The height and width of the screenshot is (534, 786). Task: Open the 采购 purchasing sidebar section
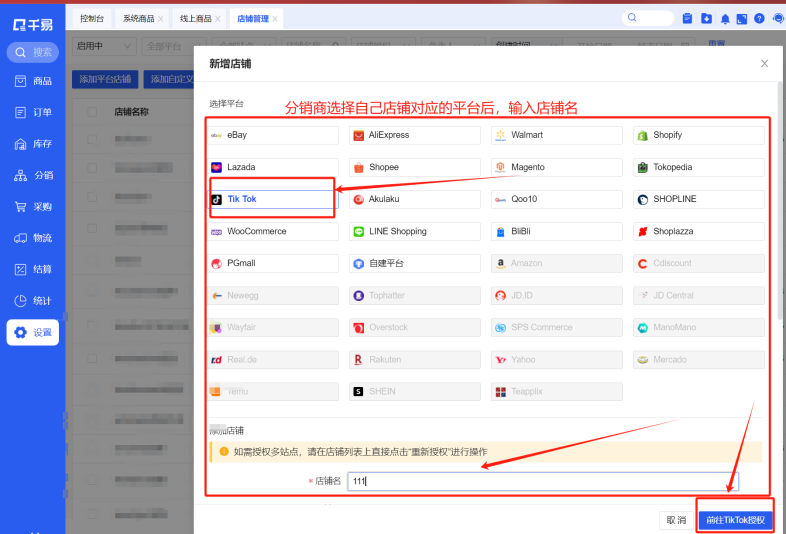(x=33, y=207)
